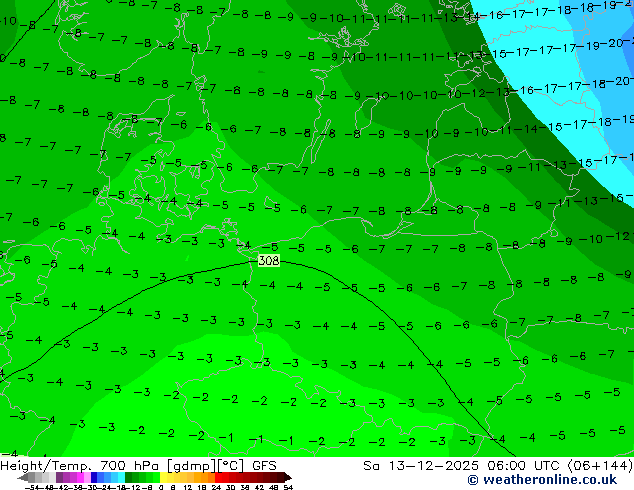Viewport: 634px width, 490px height.
Task: Click the 'GFS' model name in the title
Action: pyautogui.click(x=264, y=466)
